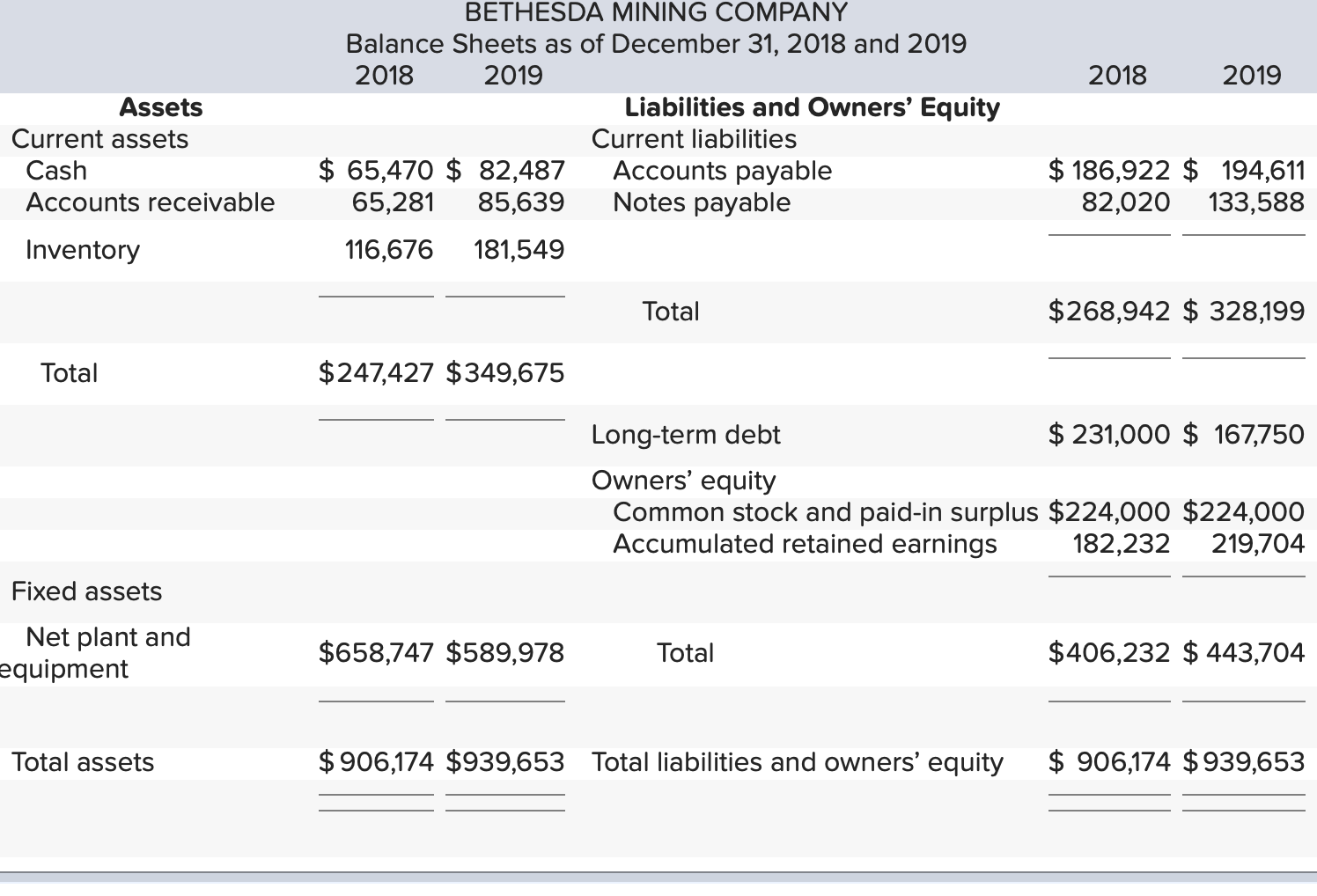Select accounts payable value $194,611
This screenshot has height=896, width=1317.
1244,170
